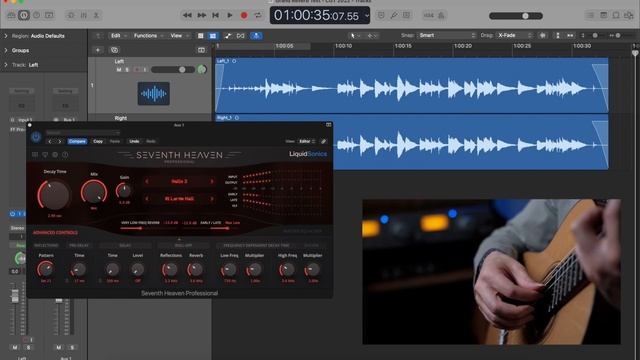Viewport: 640px width, 360px height.
Task: Expand the Groups section
Action: click(x=6, y=50)
